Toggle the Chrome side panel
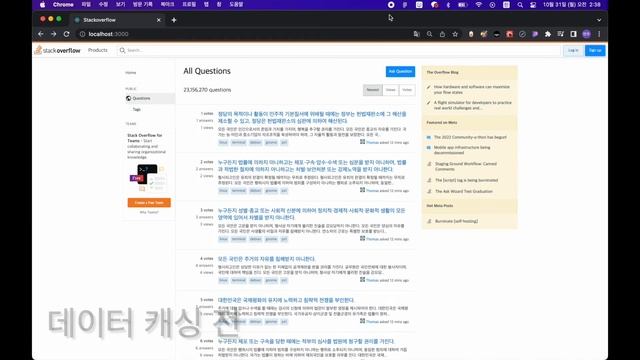The image size is (640, 360). pyautogui.click(x=573, y=34)
